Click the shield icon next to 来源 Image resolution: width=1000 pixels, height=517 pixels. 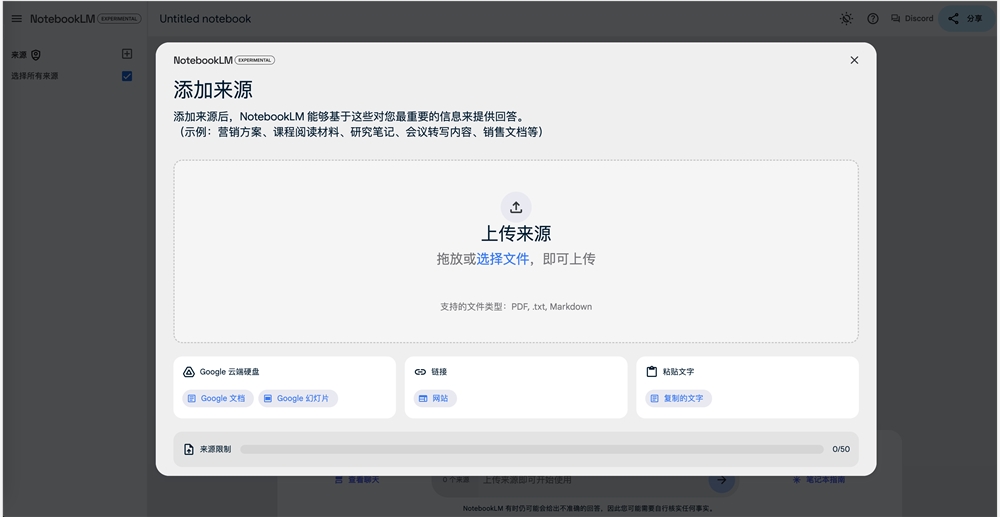(x=36, y=55)
